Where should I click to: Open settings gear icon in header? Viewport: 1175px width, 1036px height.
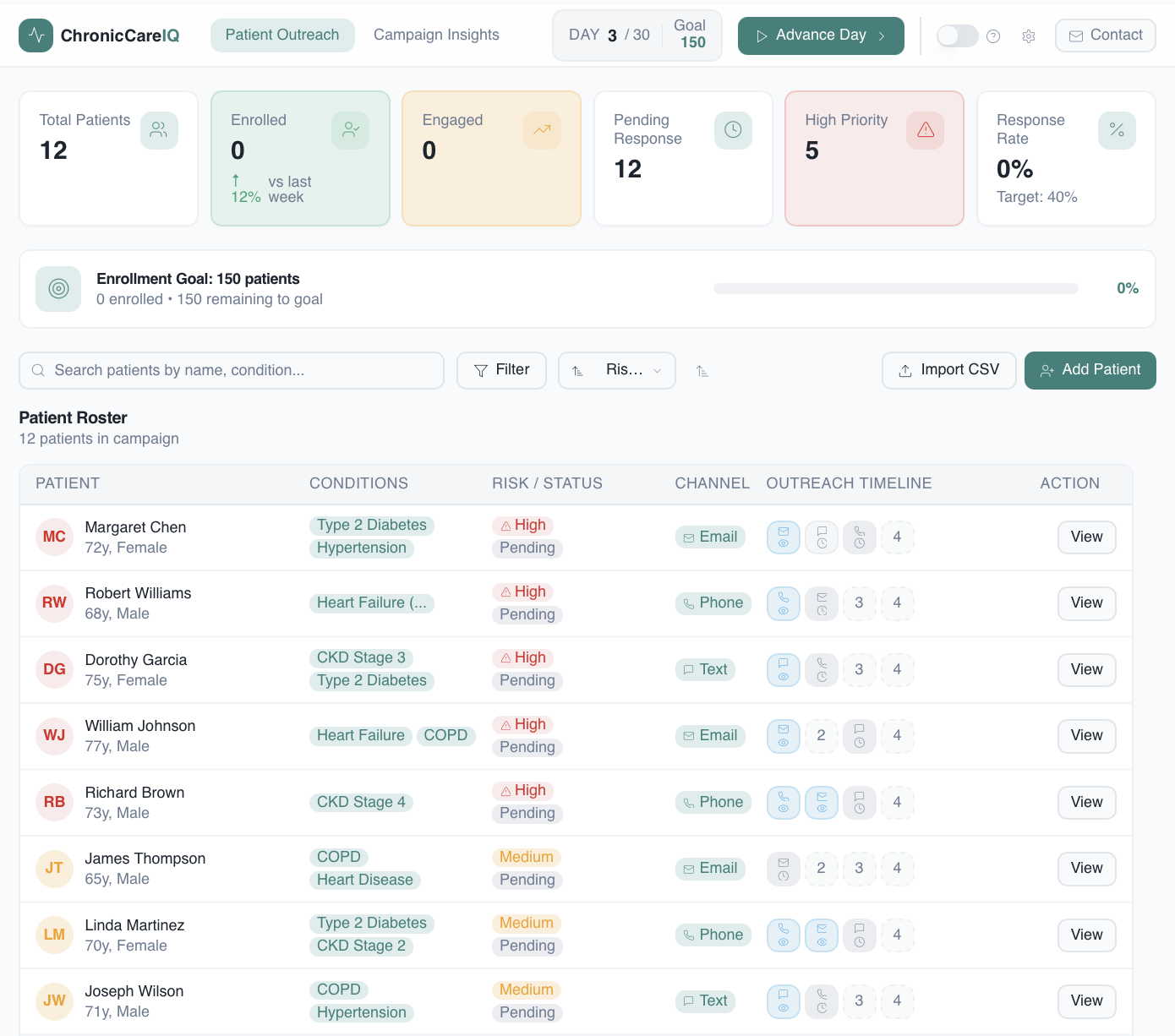(1029, 36)
